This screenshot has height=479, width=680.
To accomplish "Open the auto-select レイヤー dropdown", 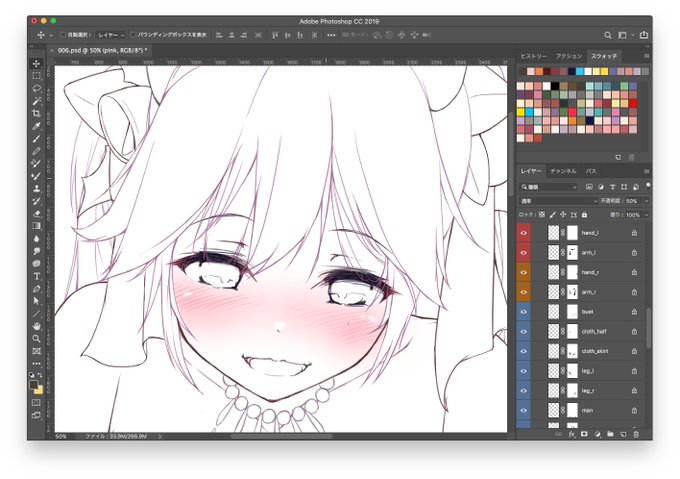I will pos(111,35).
